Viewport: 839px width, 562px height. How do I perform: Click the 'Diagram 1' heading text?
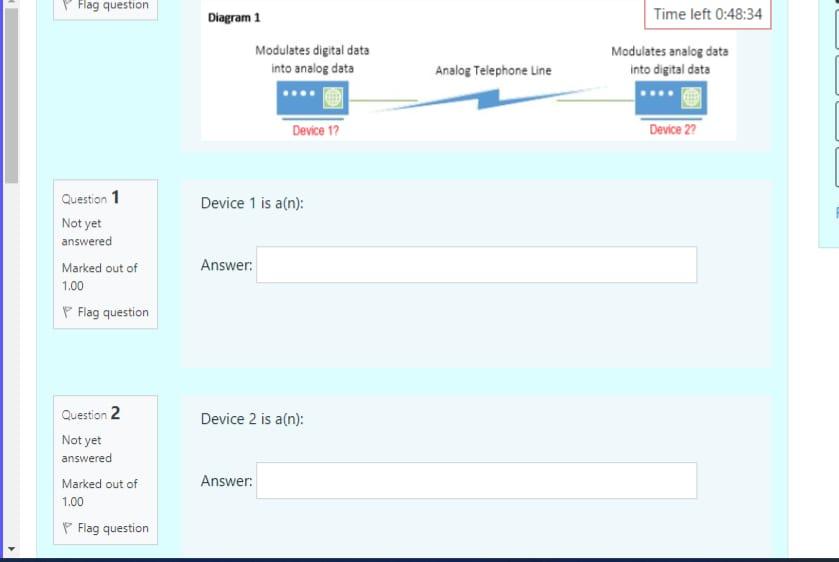tap(234, 18)
